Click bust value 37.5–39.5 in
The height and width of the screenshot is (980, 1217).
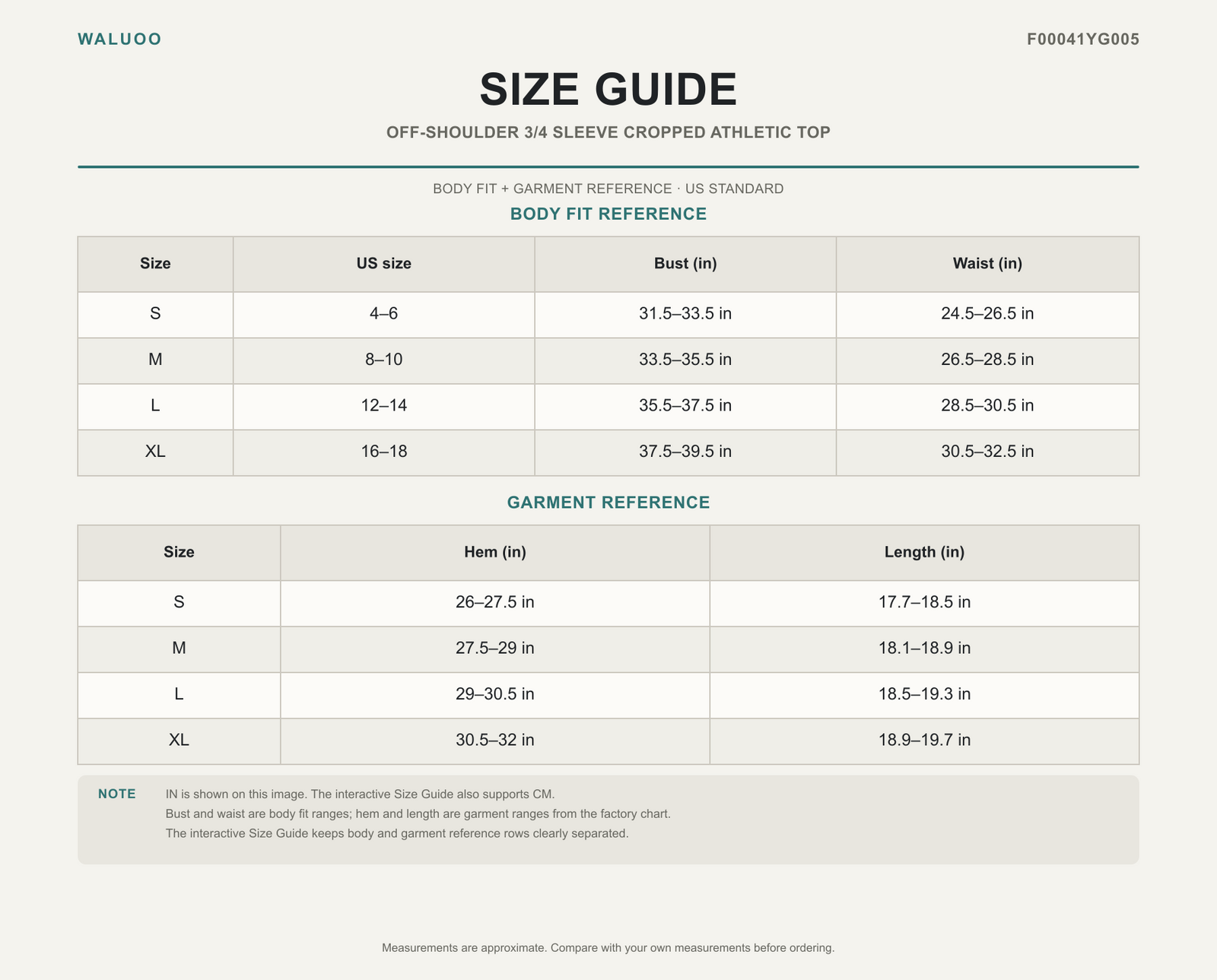pos(685,452)
